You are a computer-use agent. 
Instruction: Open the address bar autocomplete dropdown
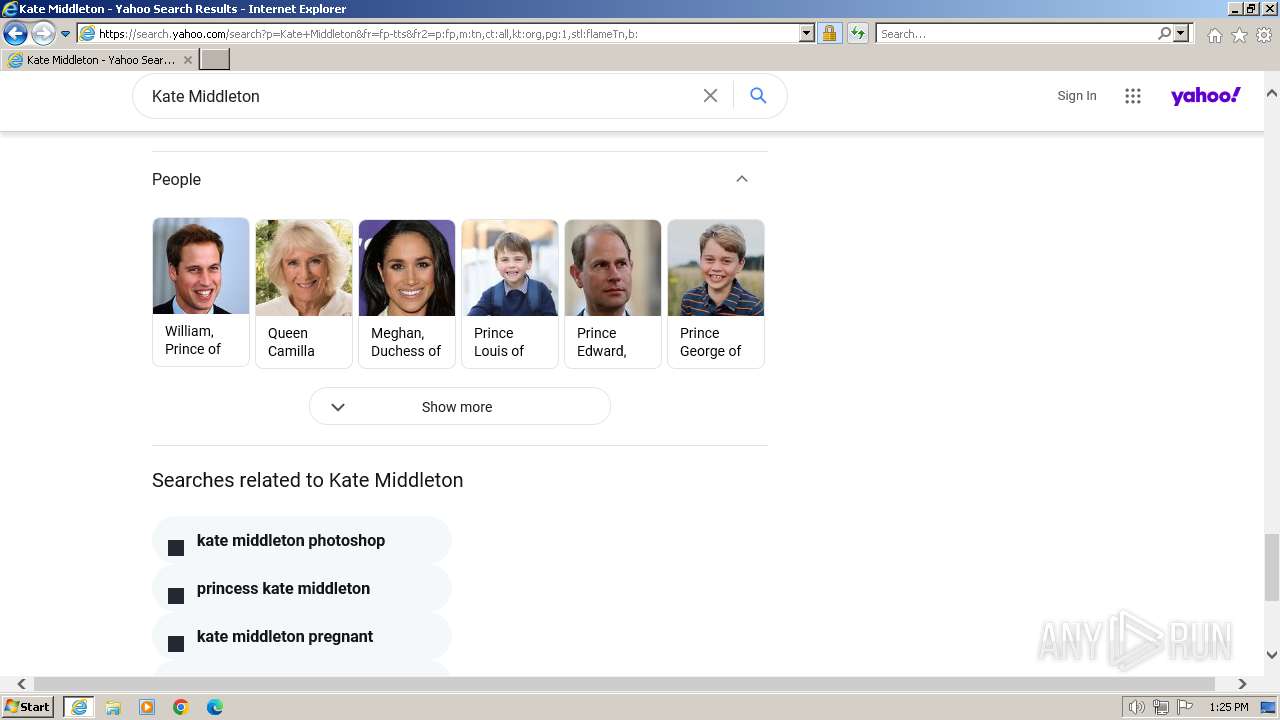tap(807, 34)
